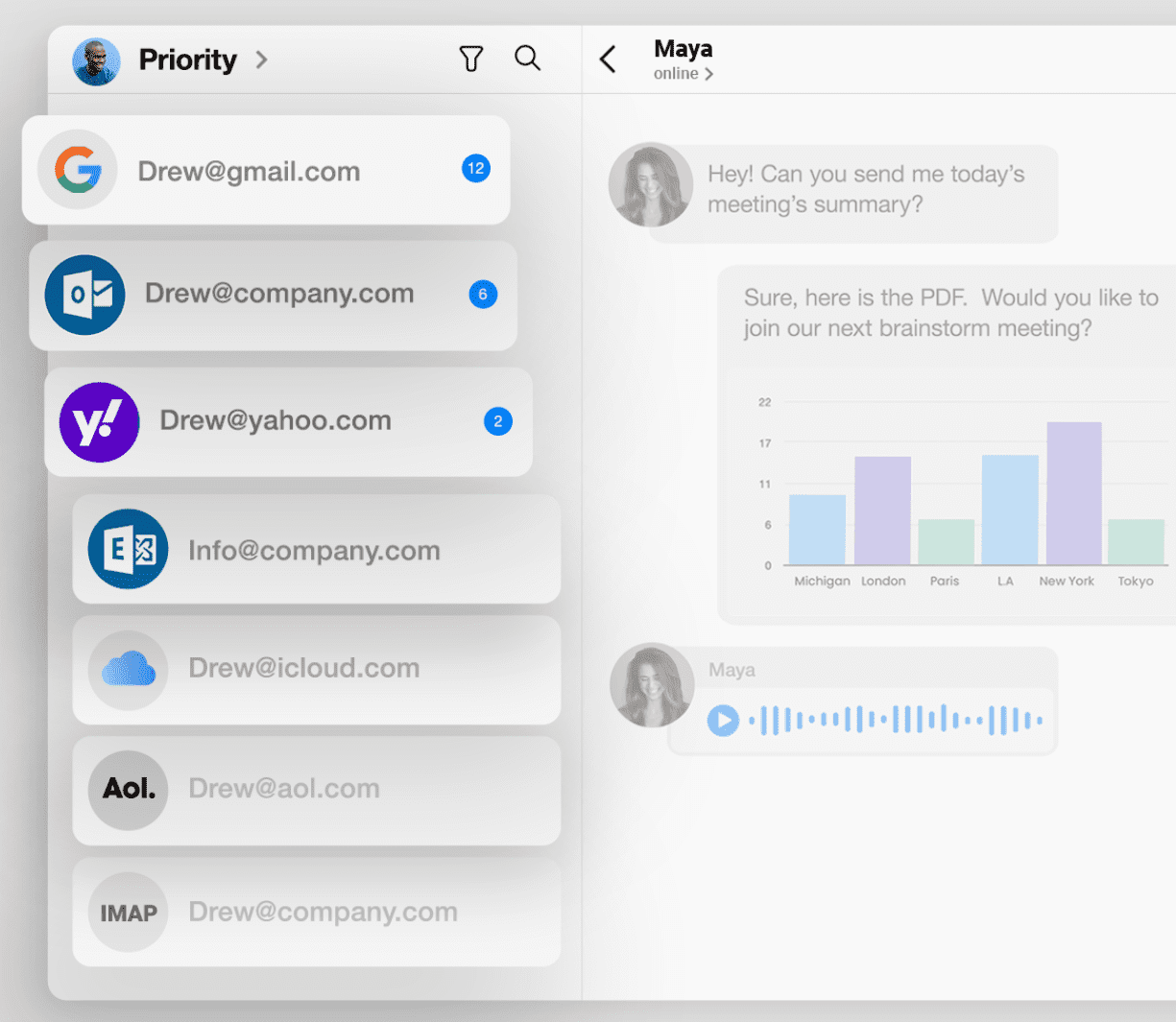Click the Google account logo
The height and width of the screenshot is (1022, 1176).
[x=78, y=170]
